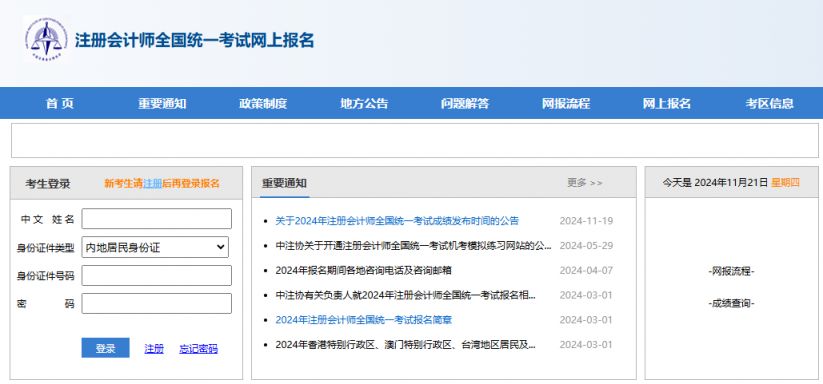Click date 2024-04-07
Image resolution: width=823 pixels, height=384 pixels.
586,271
